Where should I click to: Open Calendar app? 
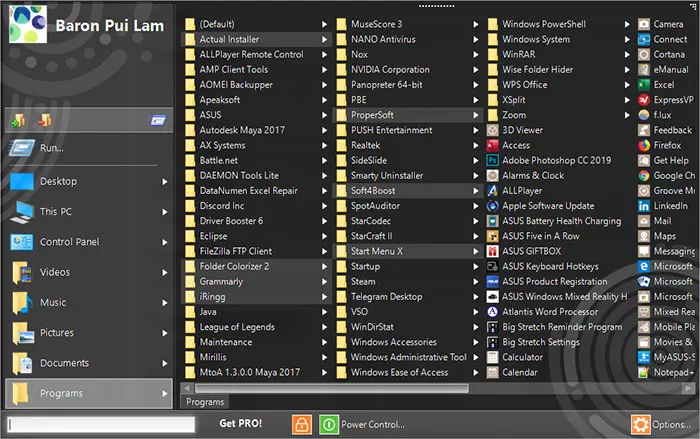point(512,372)
